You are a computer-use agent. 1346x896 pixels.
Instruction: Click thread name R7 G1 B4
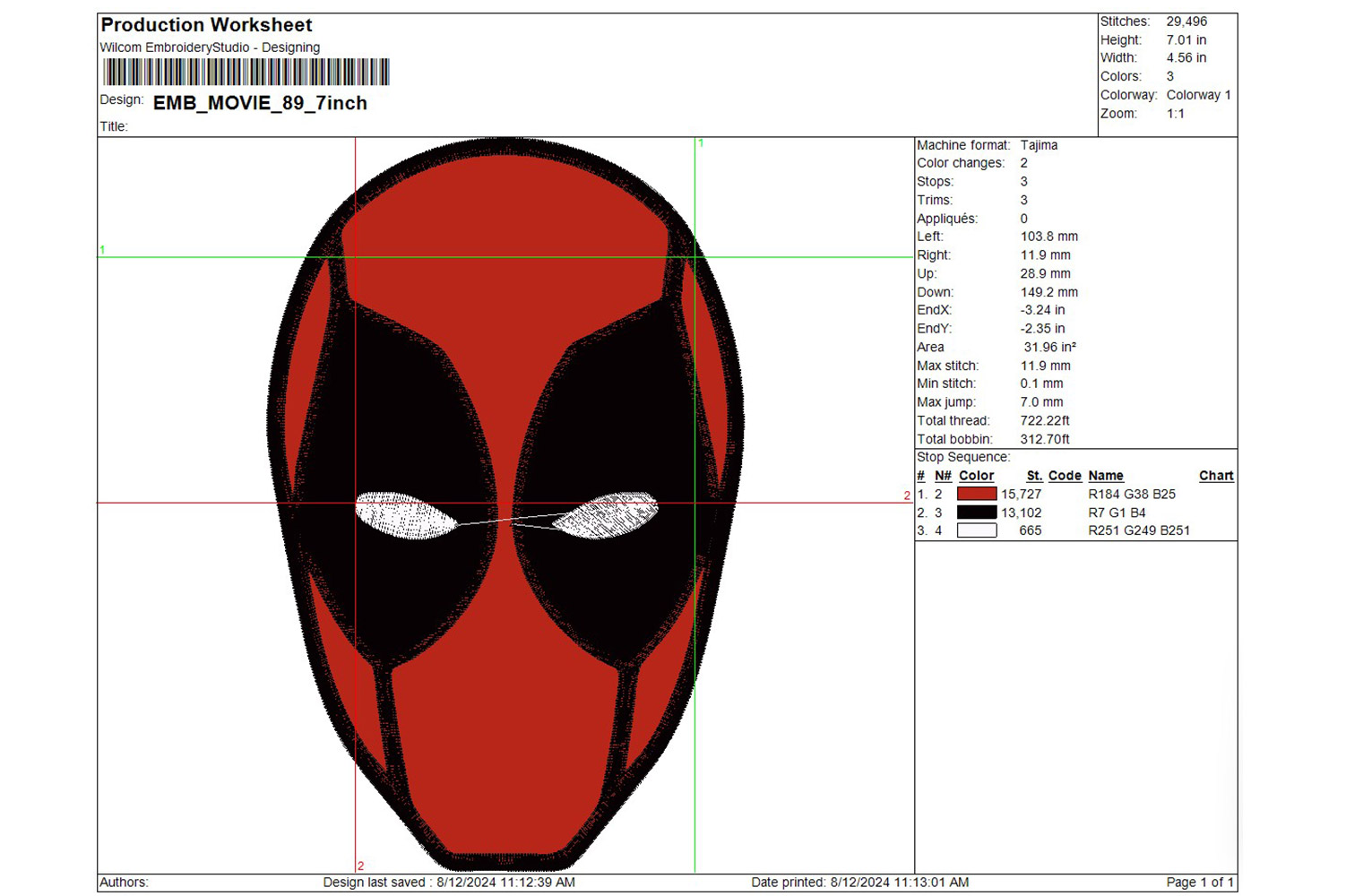(1117, 513)
